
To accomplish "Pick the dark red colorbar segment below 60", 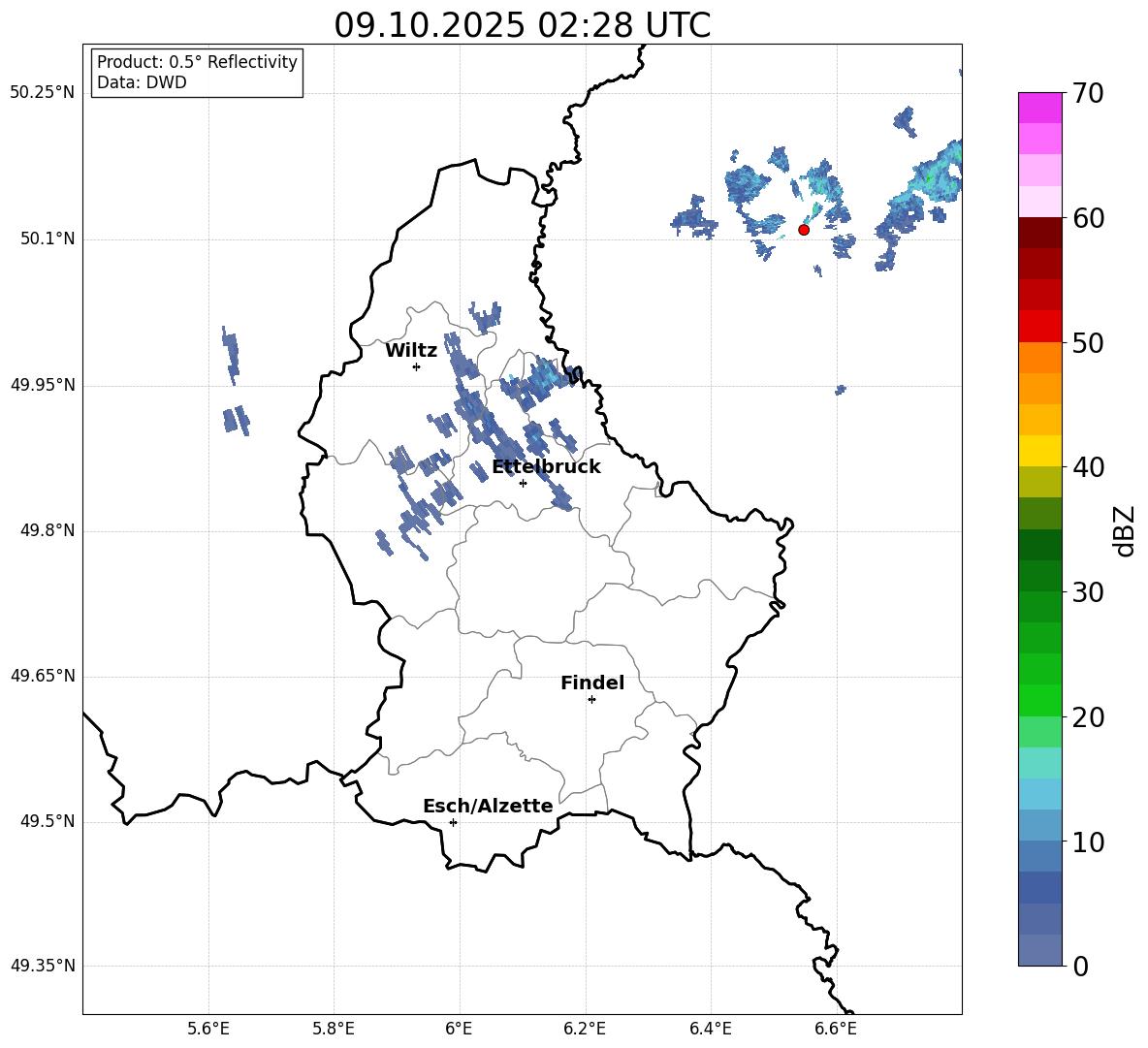I will (1040, 233).
